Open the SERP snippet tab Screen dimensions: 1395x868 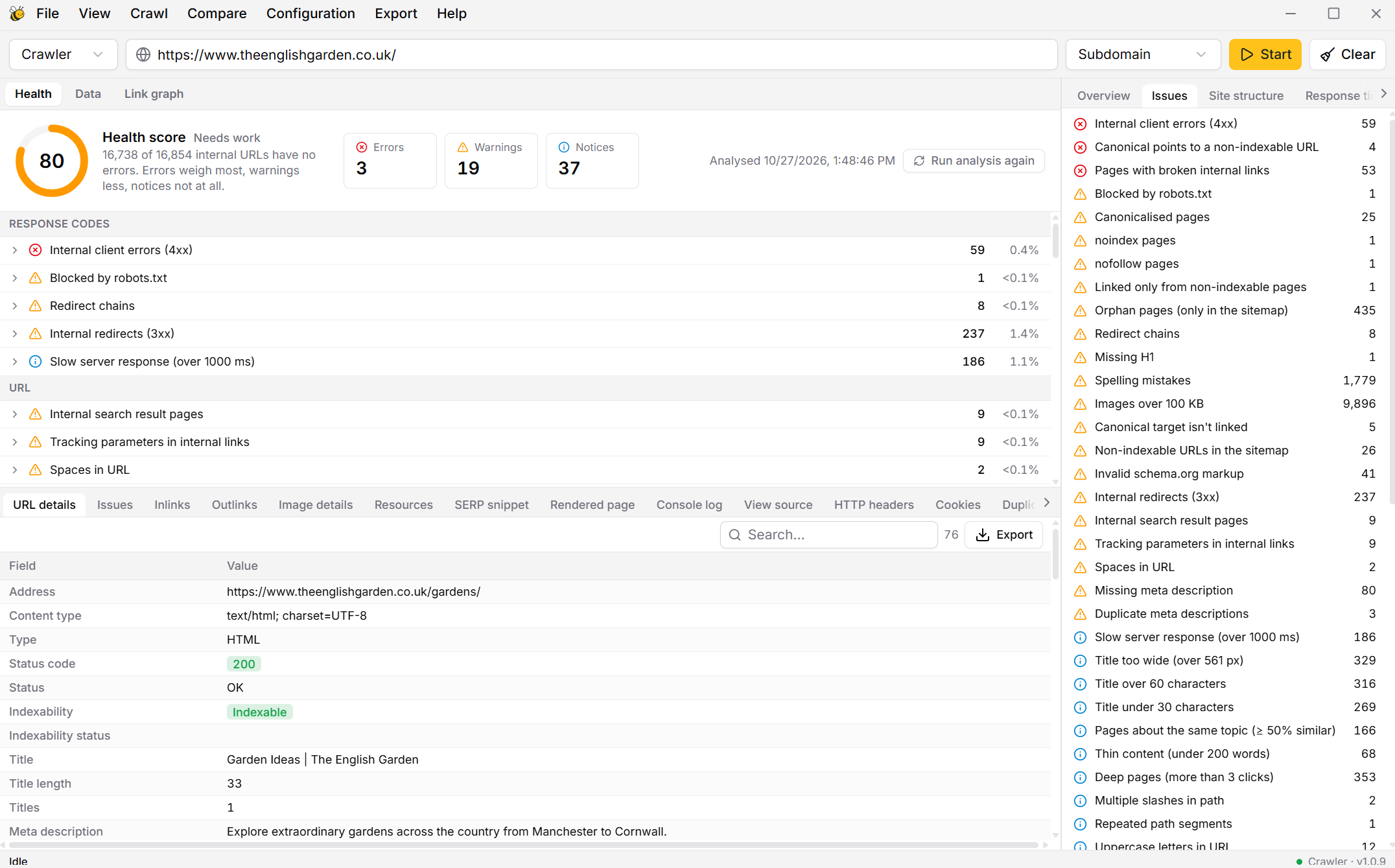(491, 505)
